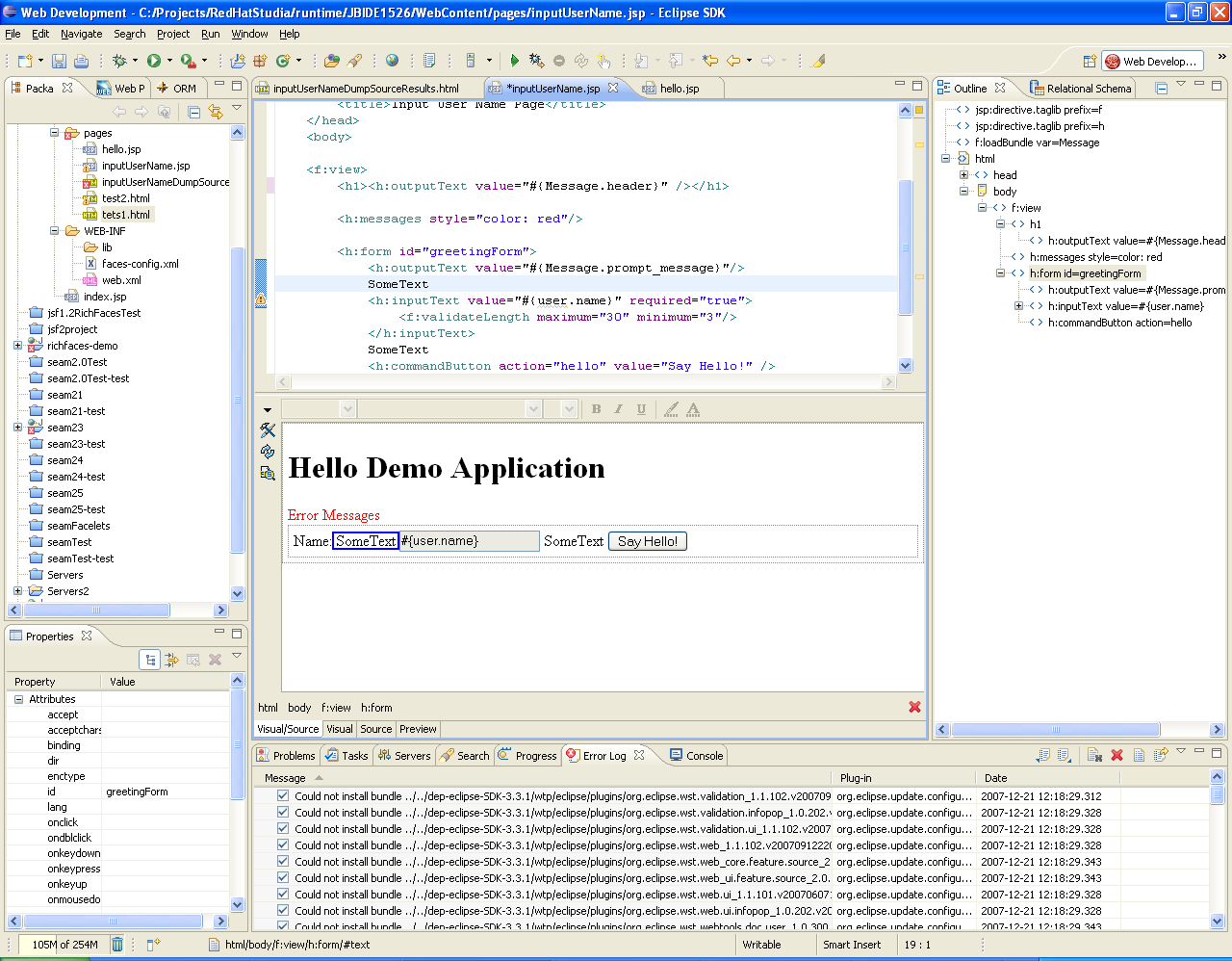1232x961 pixels.
Task: Open the Navigate menu
Action: pos(81,34)
